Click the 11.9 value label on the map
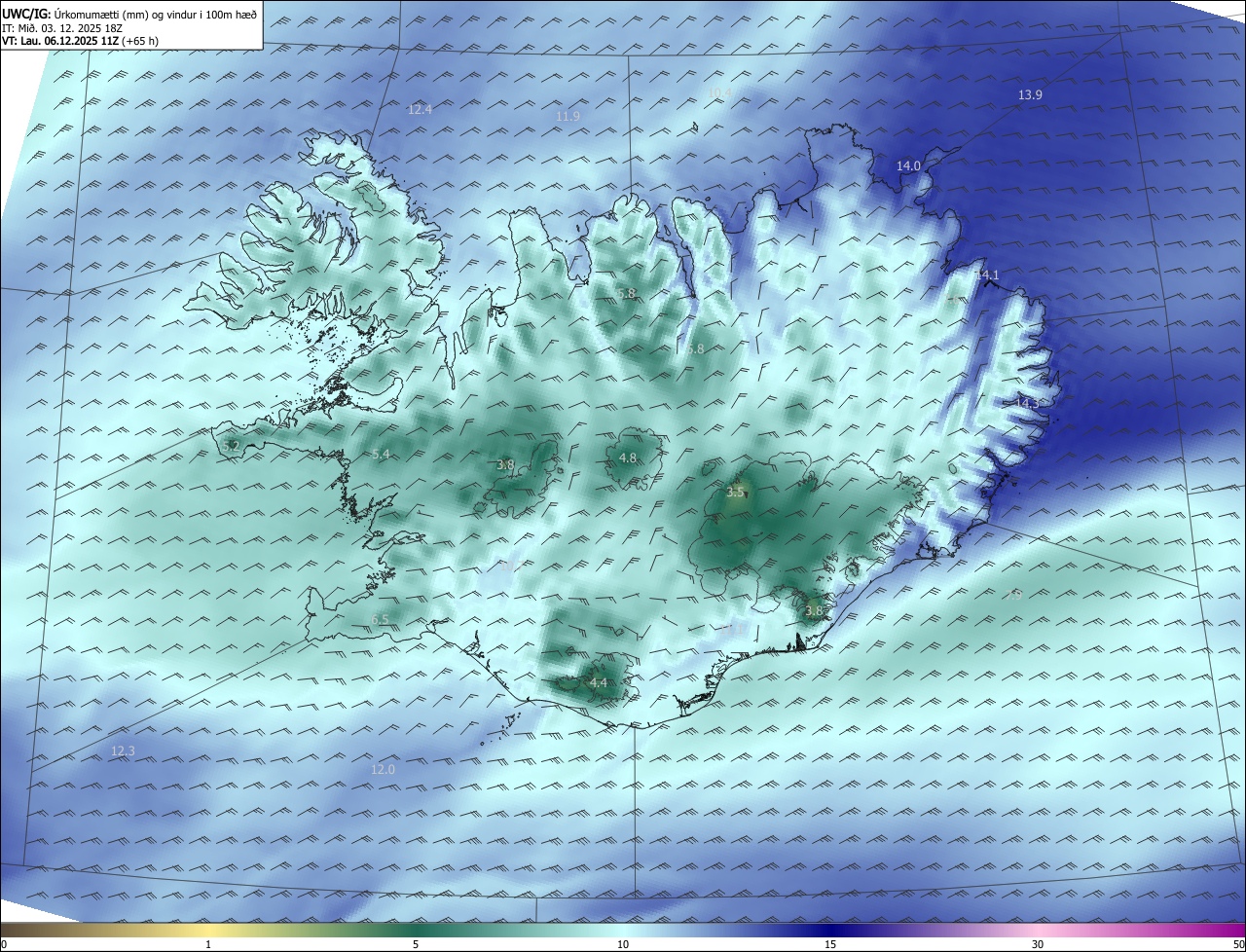This screenshot has width=1246, height=952. click(568, 117)
